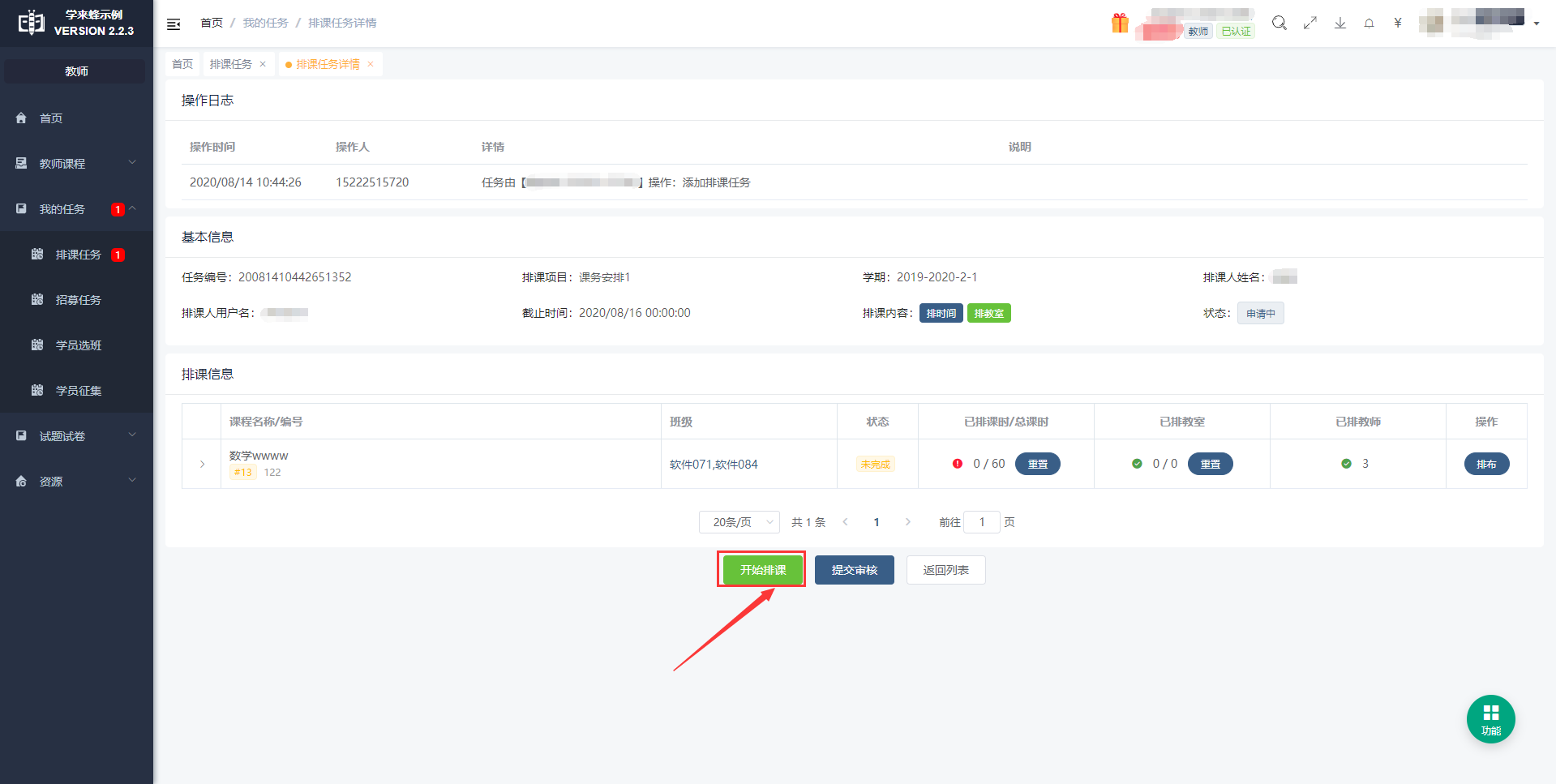This screenshot has width=1556, height=784.
Task: Close the 排课任务 tab
Action: [x=263, y=64]
